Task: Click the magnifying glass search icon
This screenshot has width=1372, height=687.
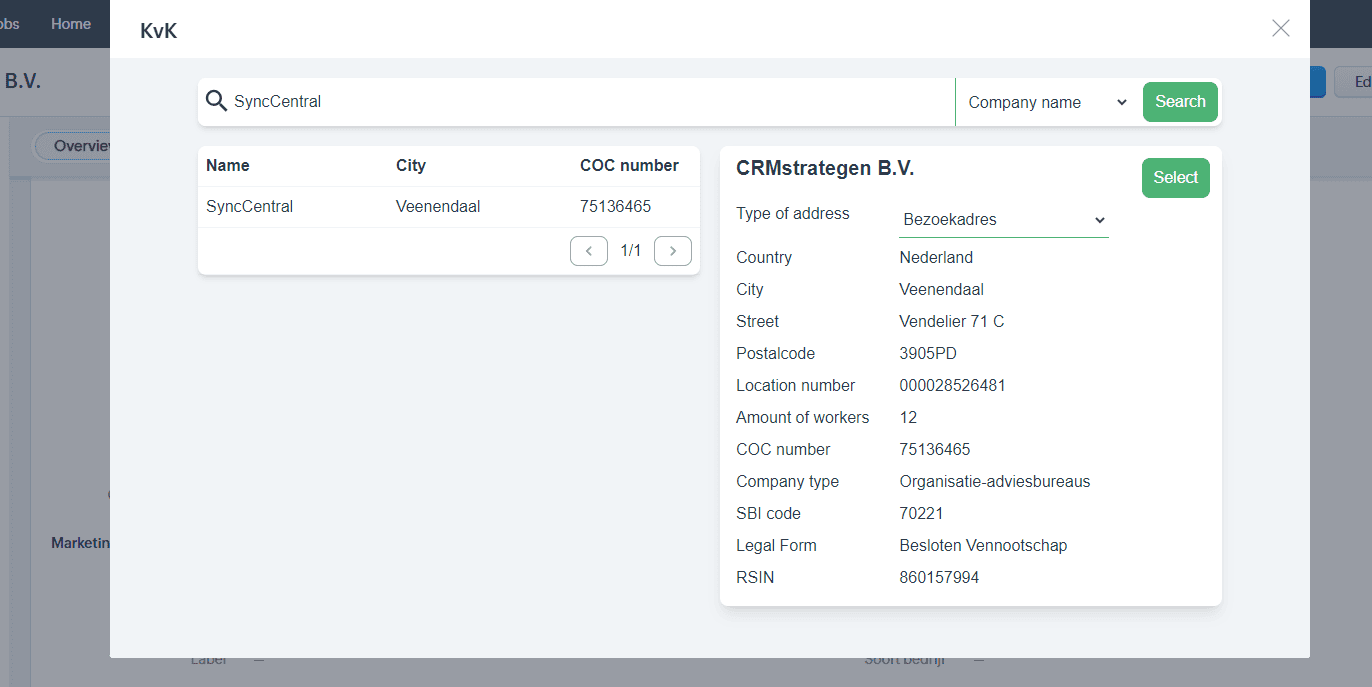Action: click(216, 101)
